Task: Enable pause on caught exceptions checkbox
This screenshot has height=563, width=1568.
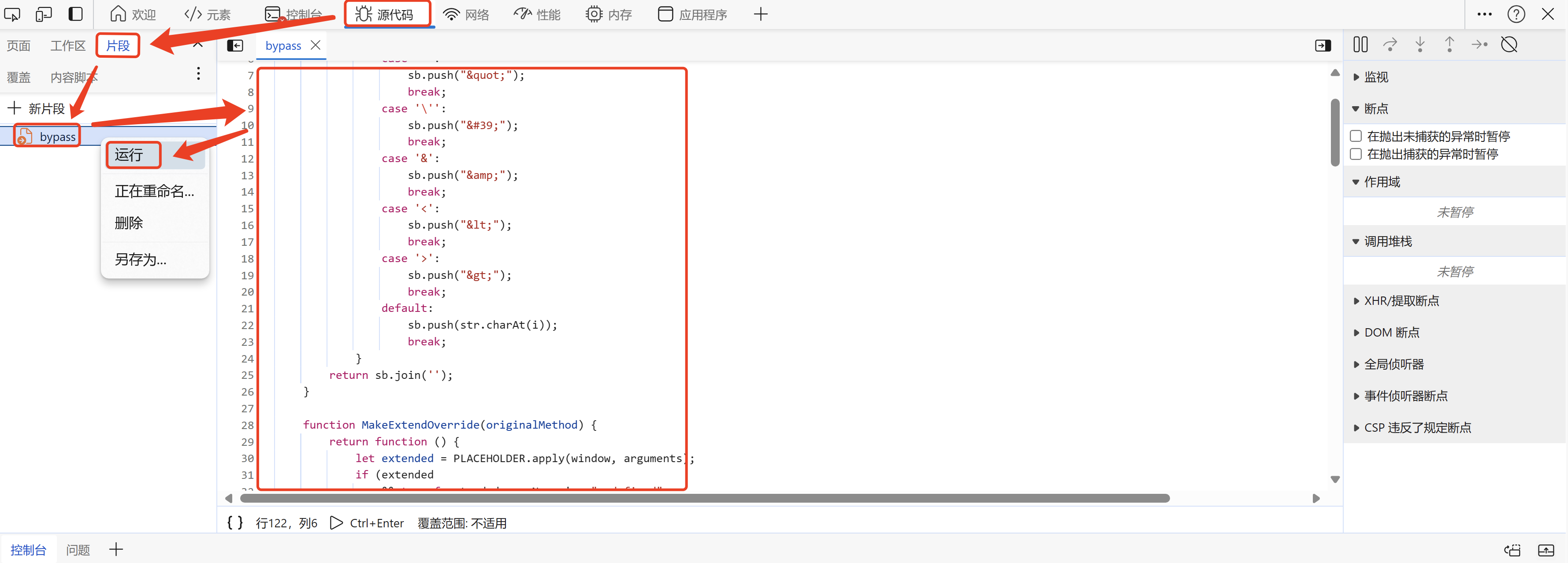Action: [x=1356, y=154]
